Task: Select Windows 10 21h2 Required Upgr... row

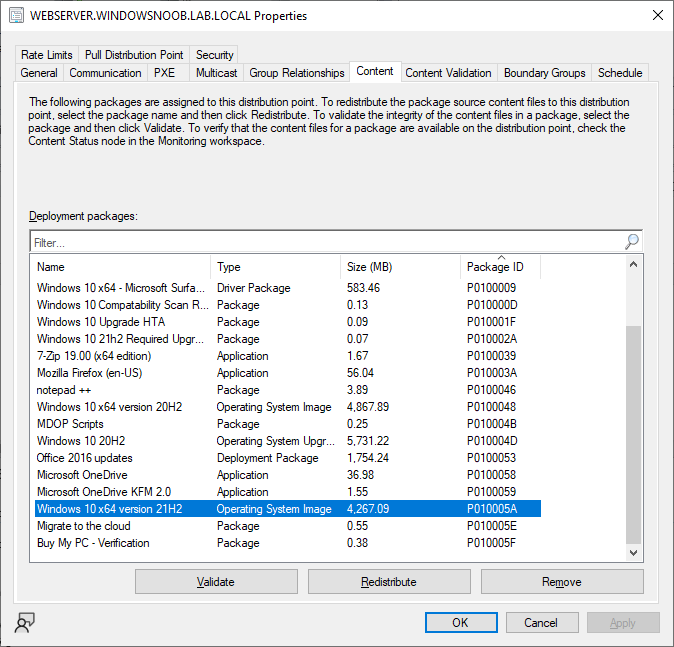Action: click(288, 339)
